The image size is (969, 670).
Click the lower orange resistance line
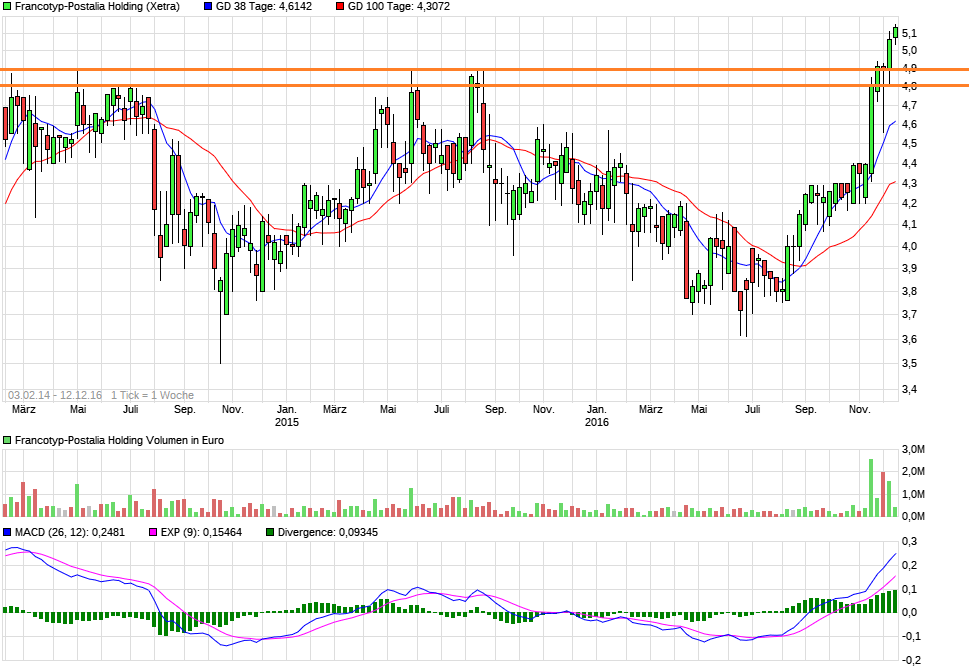pos(484,85)
